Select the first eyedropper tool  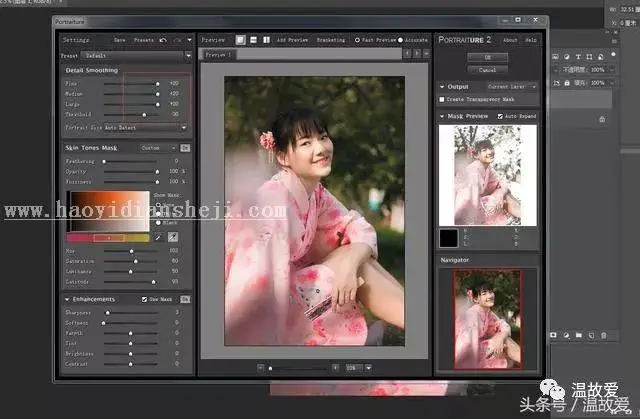[159, 237]
